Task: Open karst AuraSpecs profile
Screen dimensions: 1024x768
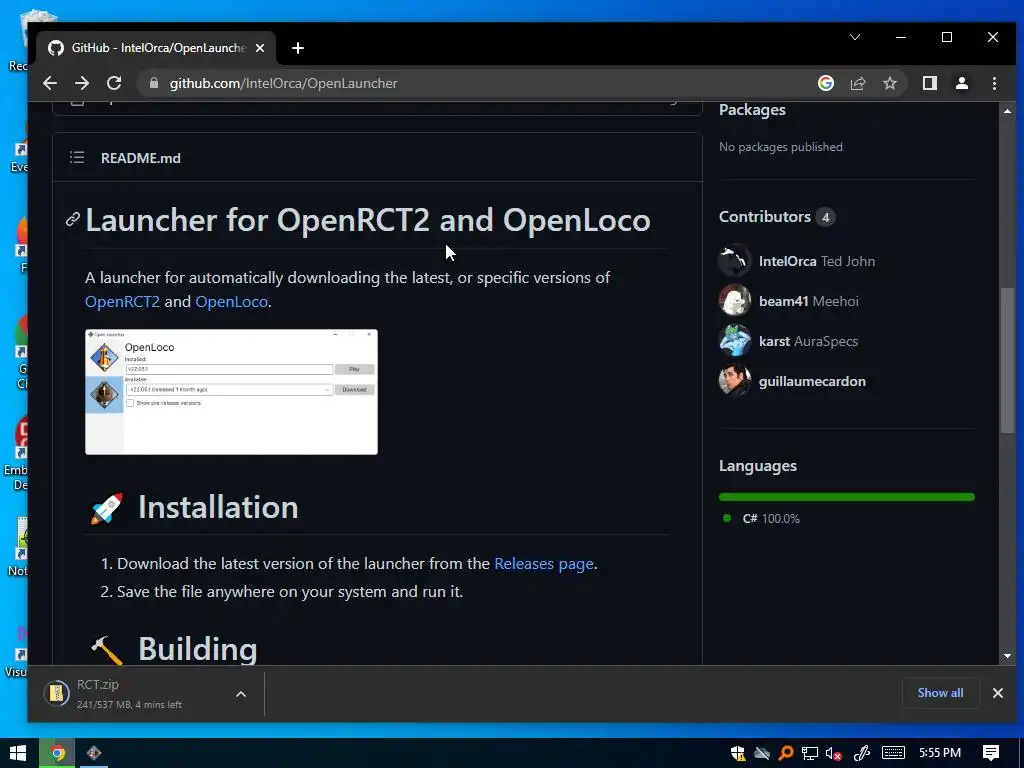Action: click(808, 341)
